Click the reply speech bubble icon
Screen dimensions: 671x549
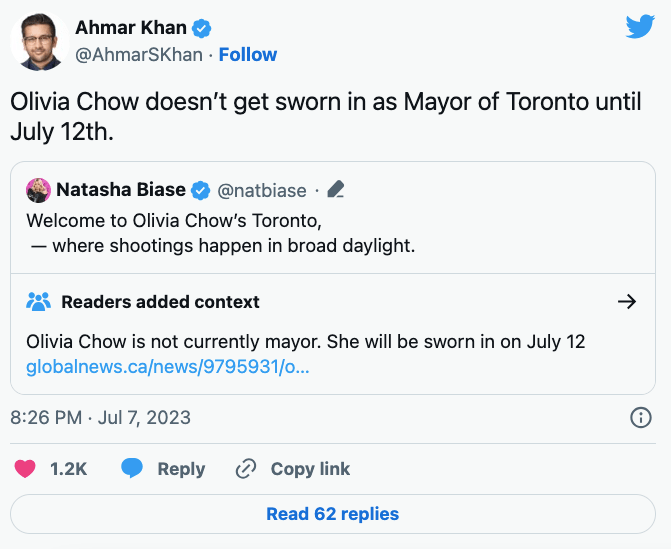(133, 469)
